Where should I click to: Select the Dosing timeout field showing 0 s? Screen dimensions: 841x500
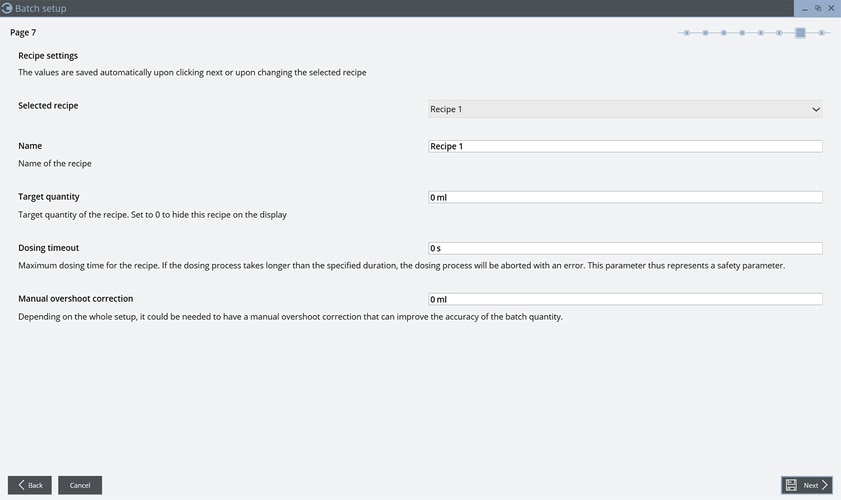click(625, 248)
